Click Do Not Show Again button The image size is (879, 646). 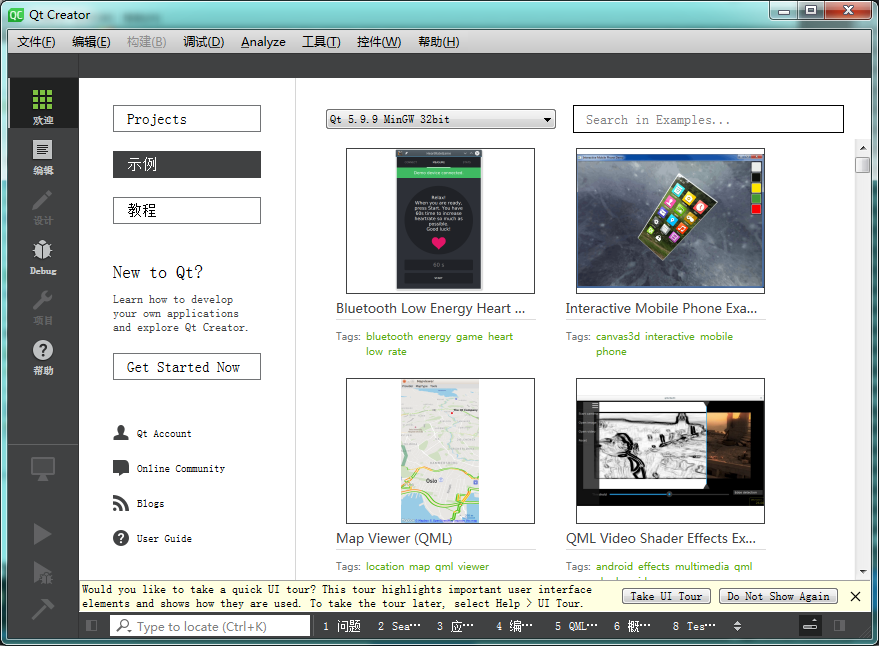tap(778, 596)
